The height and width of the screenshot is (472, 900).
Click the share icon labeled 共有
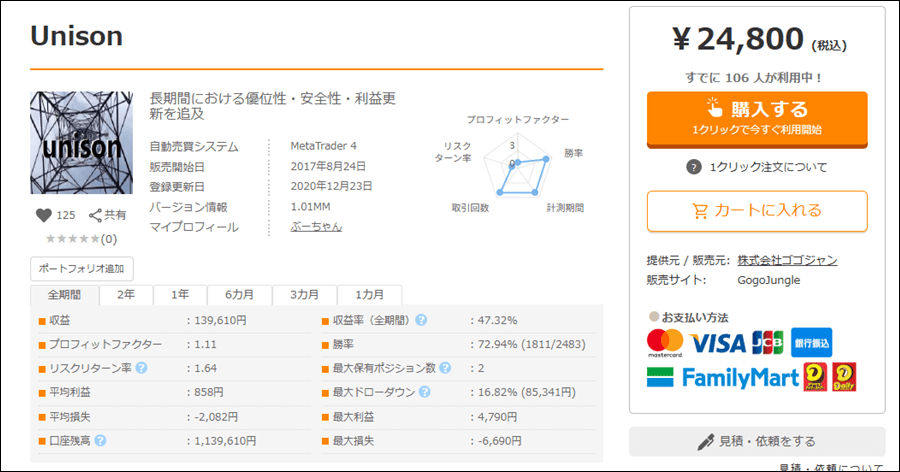[x=95, y=215]
